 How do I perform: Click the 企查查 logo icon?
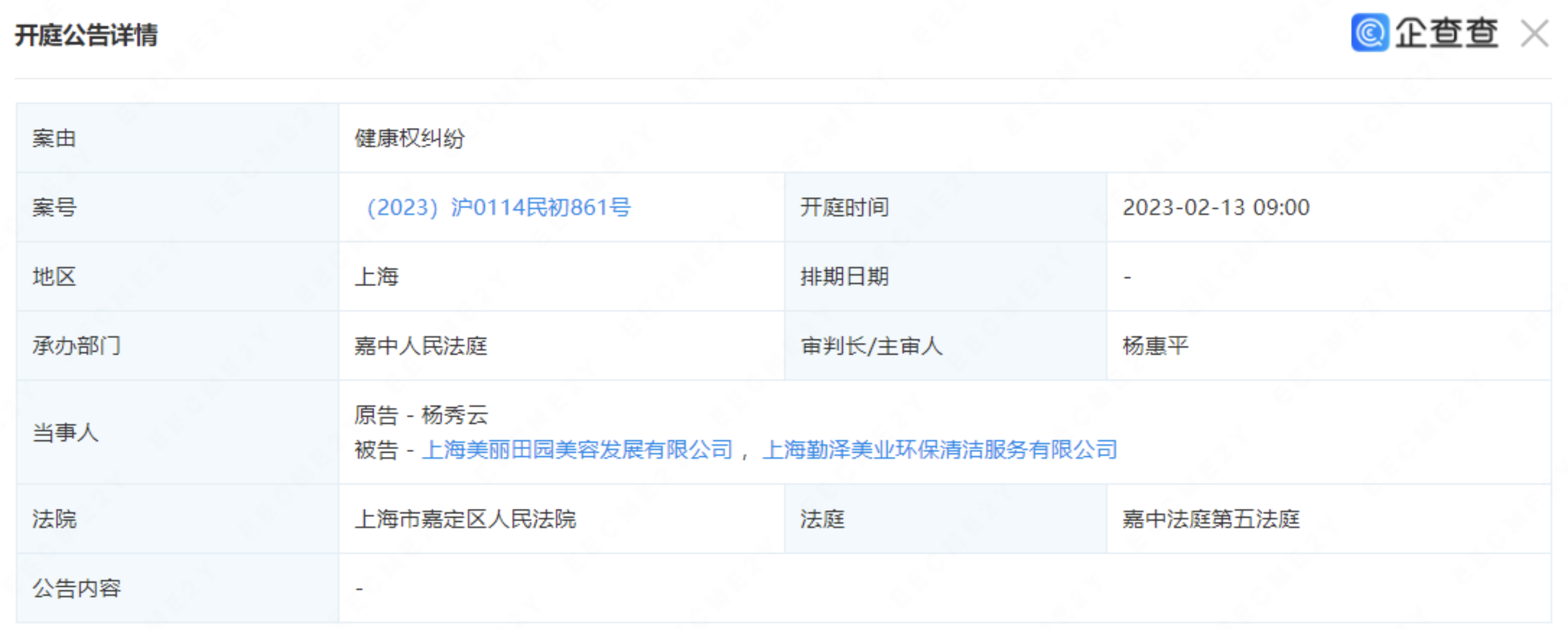1369,33
